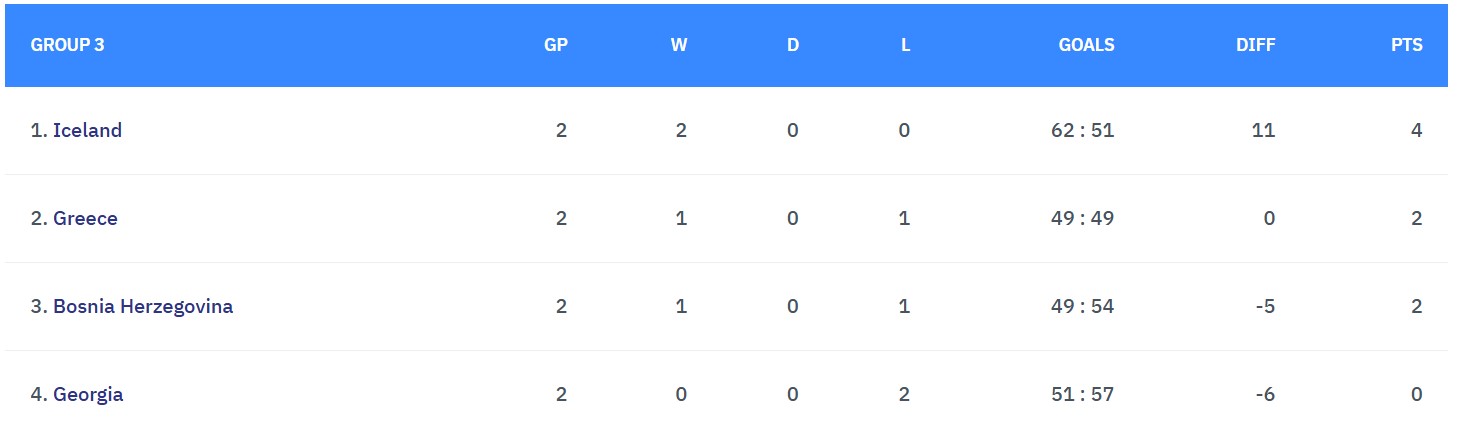Click Iceland's points total of 4
This screenshot has height=432, width=1462.
pos(1416,130)
